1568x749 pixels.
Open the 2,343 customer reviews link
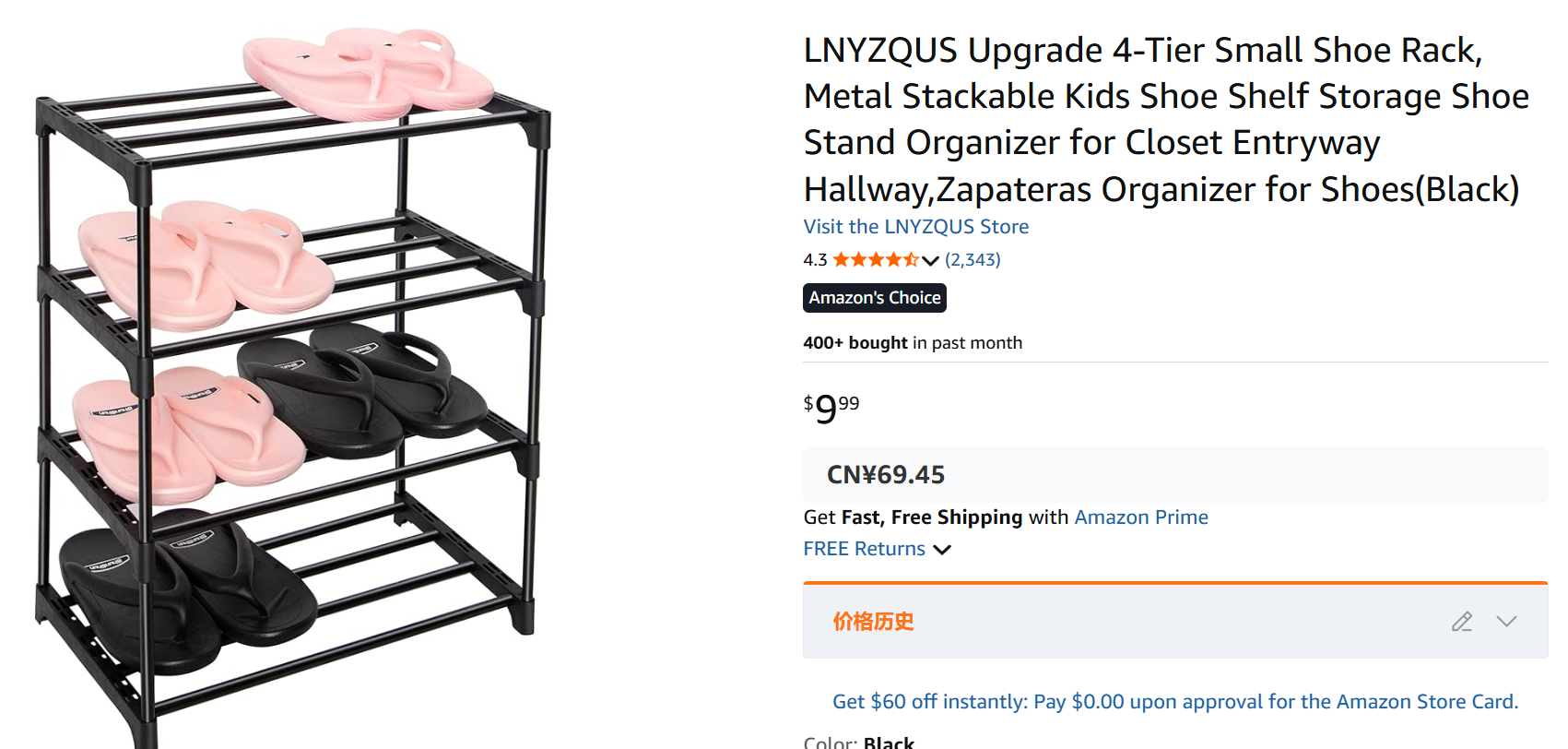(x=973, y=260)
